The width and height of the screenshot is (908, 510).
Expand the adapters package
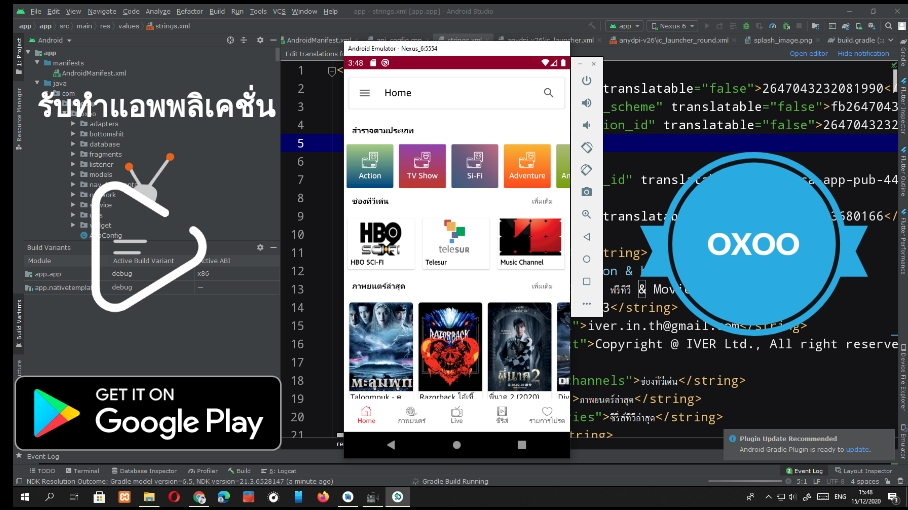[x=73, y=123]
